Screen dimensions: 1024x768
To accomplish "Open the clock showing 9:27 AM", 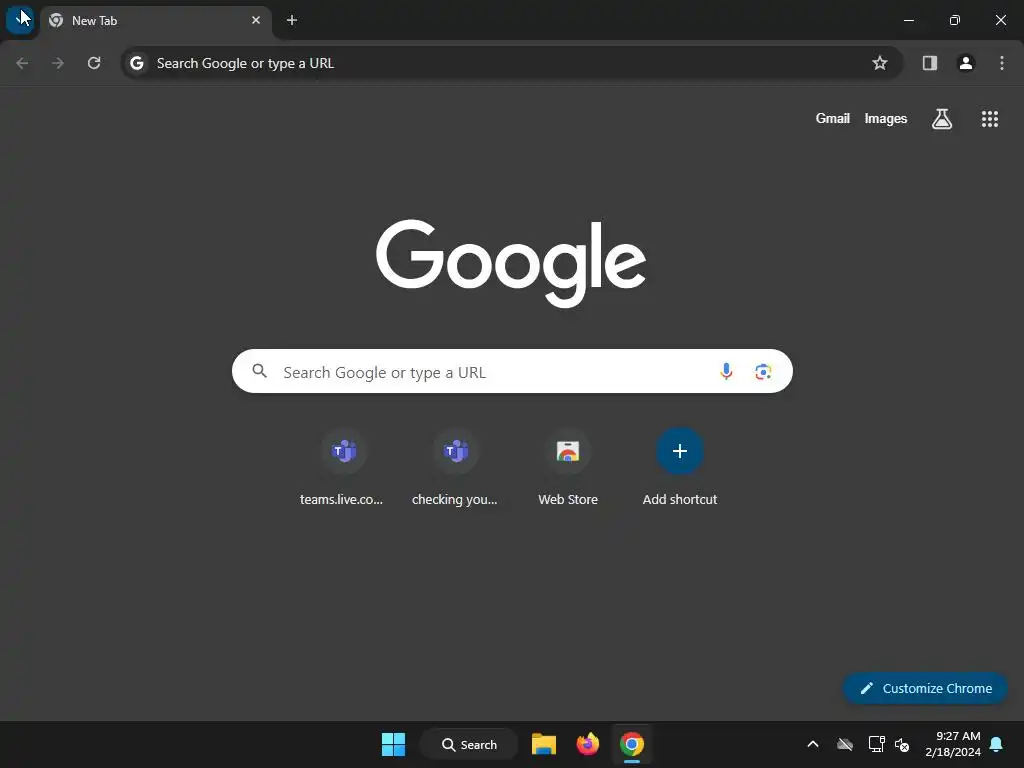I will coord(953,744).
